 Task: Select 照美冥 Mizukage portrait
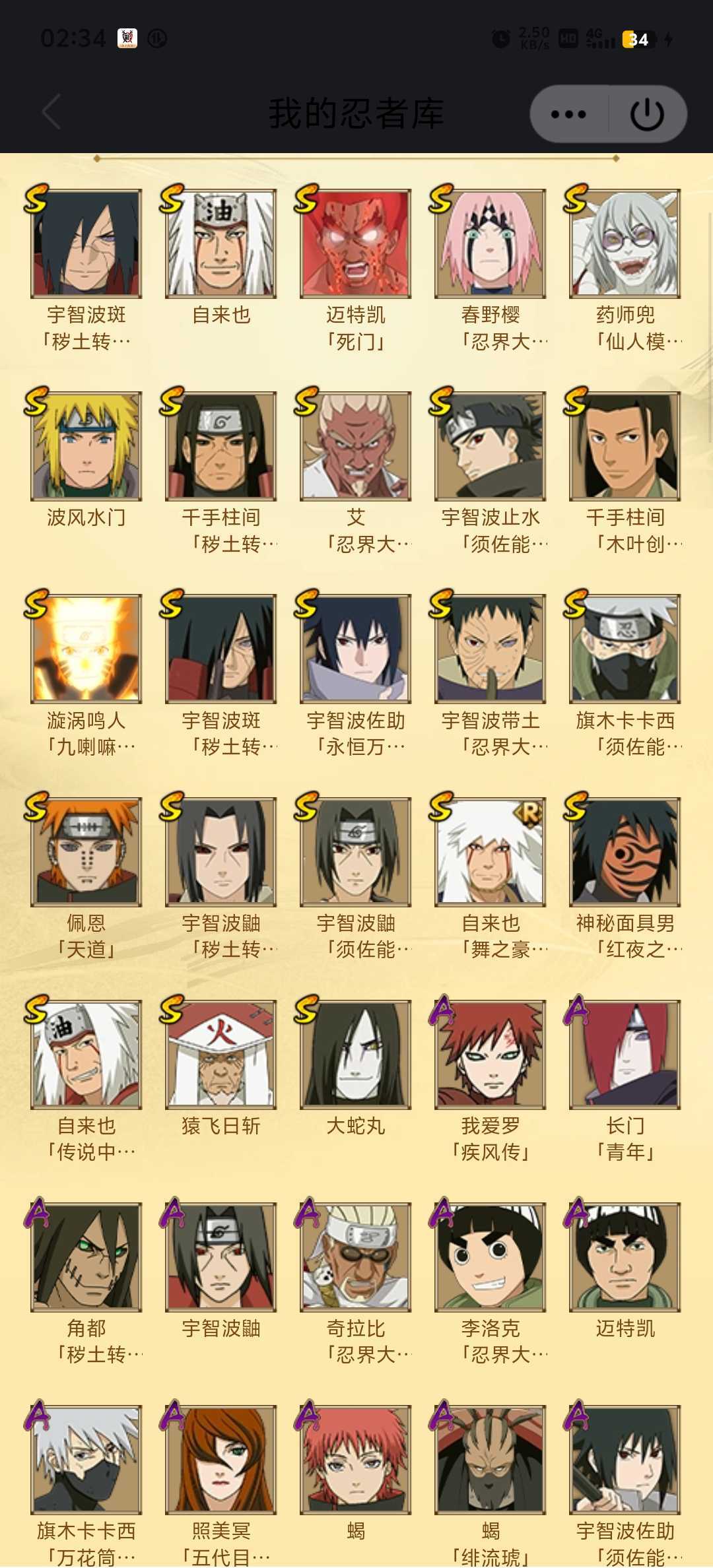(x=221, y=1459)
